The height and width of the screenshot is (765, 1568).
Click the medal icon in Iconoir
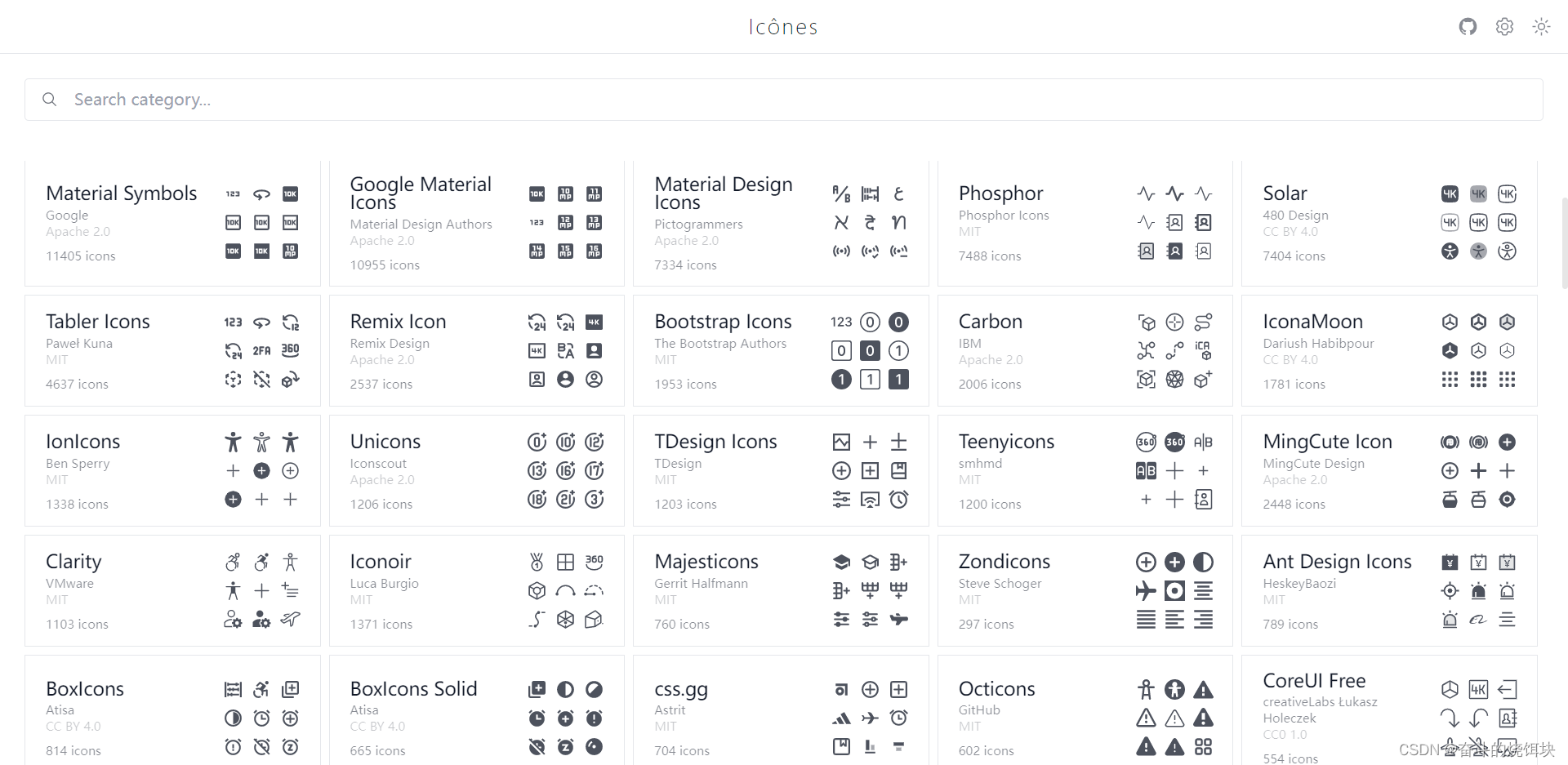537,563
